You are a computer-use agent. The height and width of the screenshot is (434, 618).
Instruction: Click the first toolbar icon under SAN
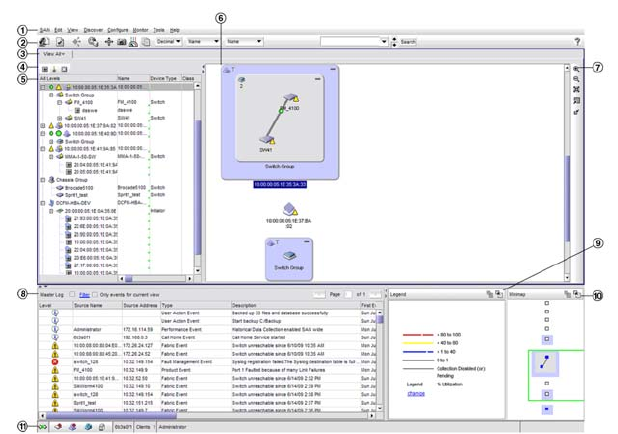[x=44, y=42]
